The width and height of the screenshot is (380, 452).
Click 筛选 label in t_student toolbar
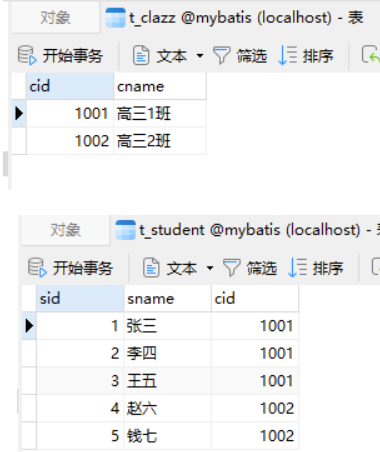click(x=262, y=268)
